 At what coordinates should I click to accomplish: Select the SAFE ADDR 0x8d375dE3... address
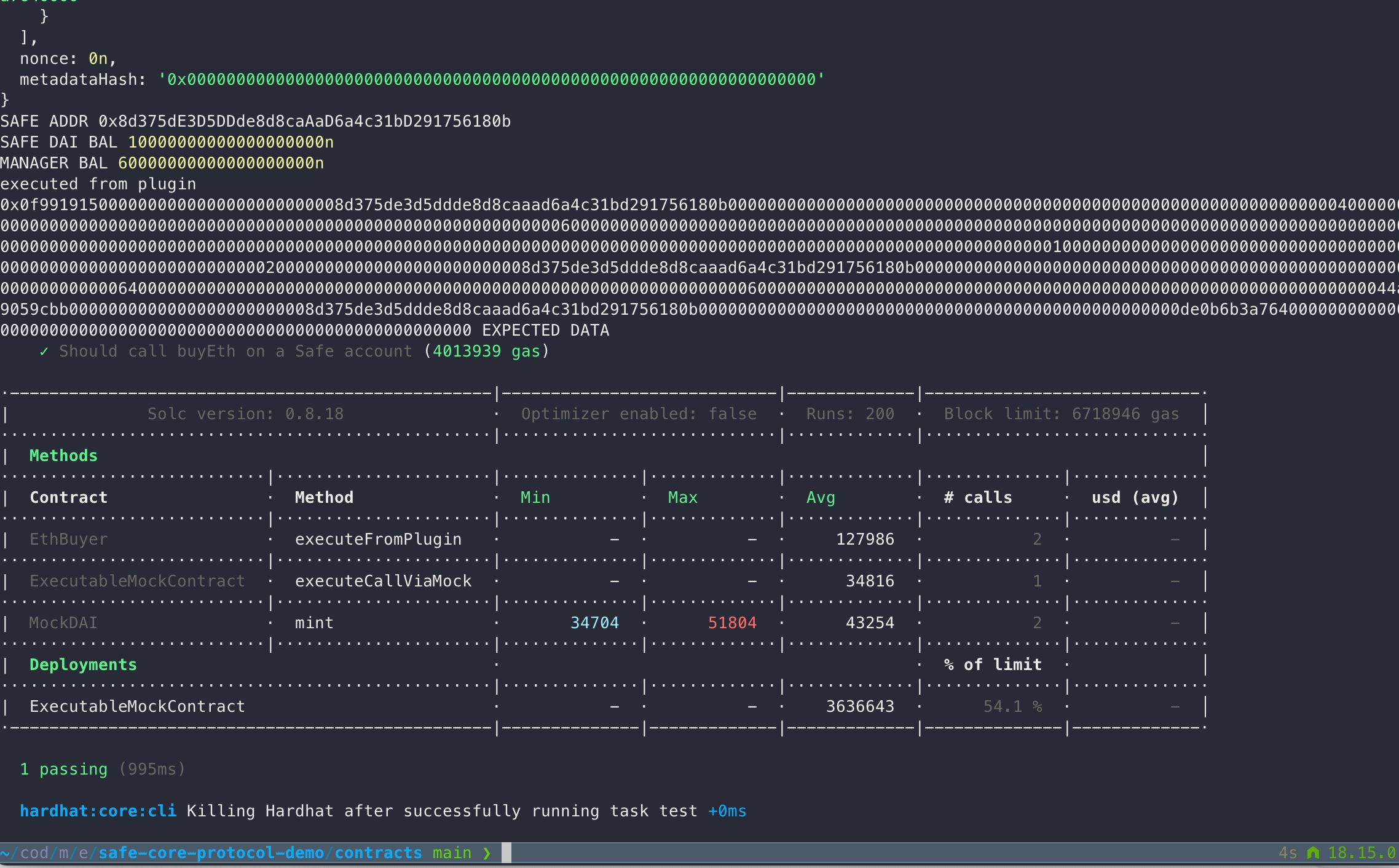[305, 121]
